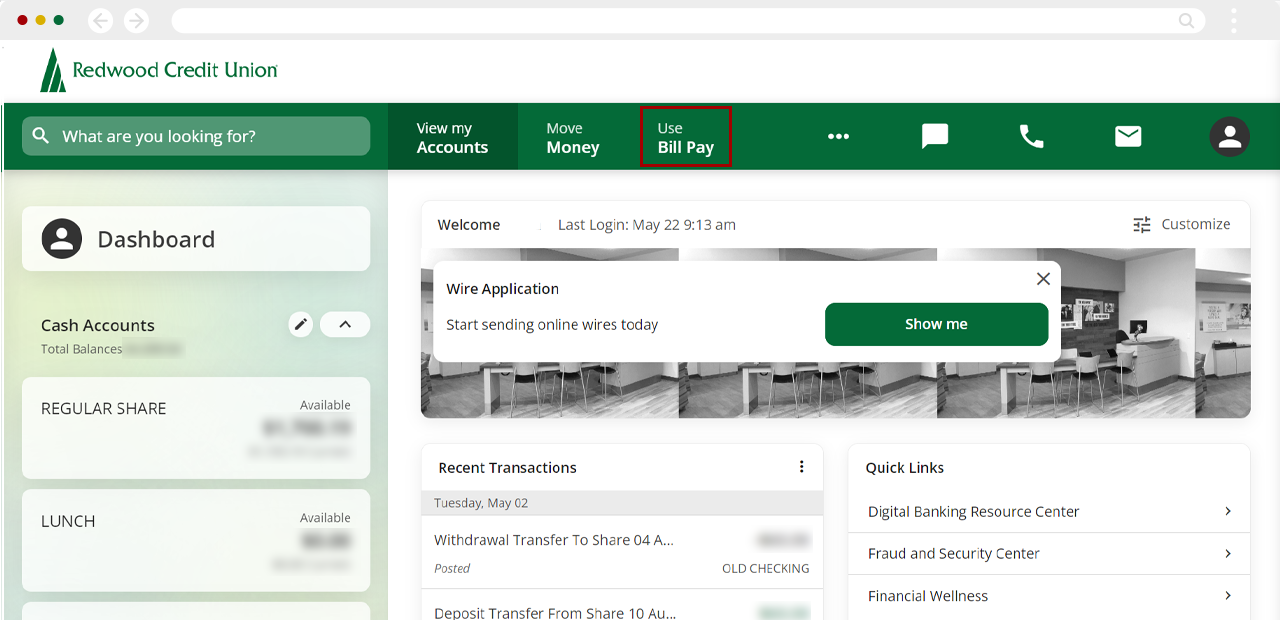Click the Dashboard button

[196, 239]
